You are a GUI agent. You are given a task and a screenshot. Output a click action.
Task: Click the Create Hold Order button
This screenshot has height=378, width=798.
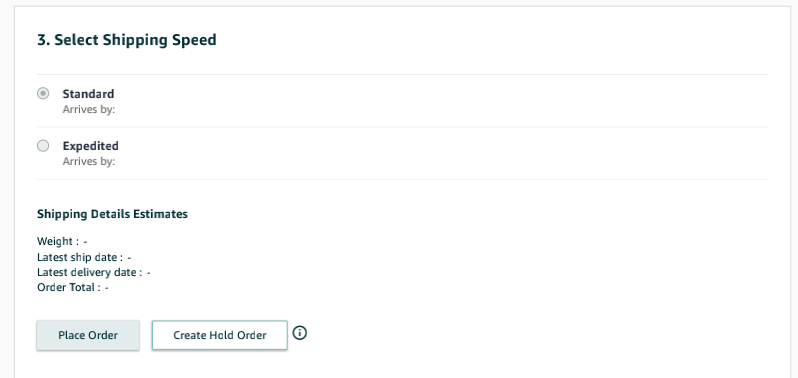pos(220,335)
